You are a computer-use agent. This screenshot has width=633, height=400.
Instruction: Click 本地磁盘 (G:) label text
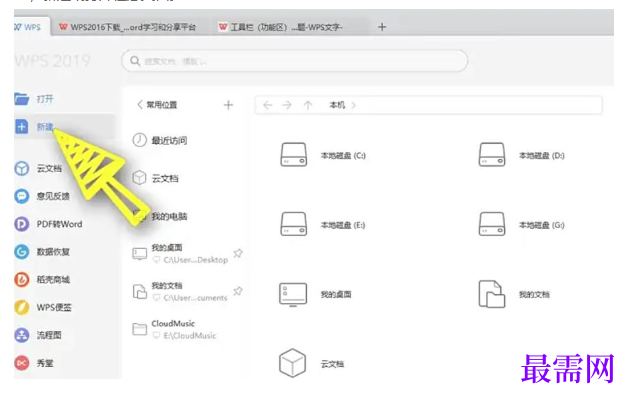click(542, 225)
